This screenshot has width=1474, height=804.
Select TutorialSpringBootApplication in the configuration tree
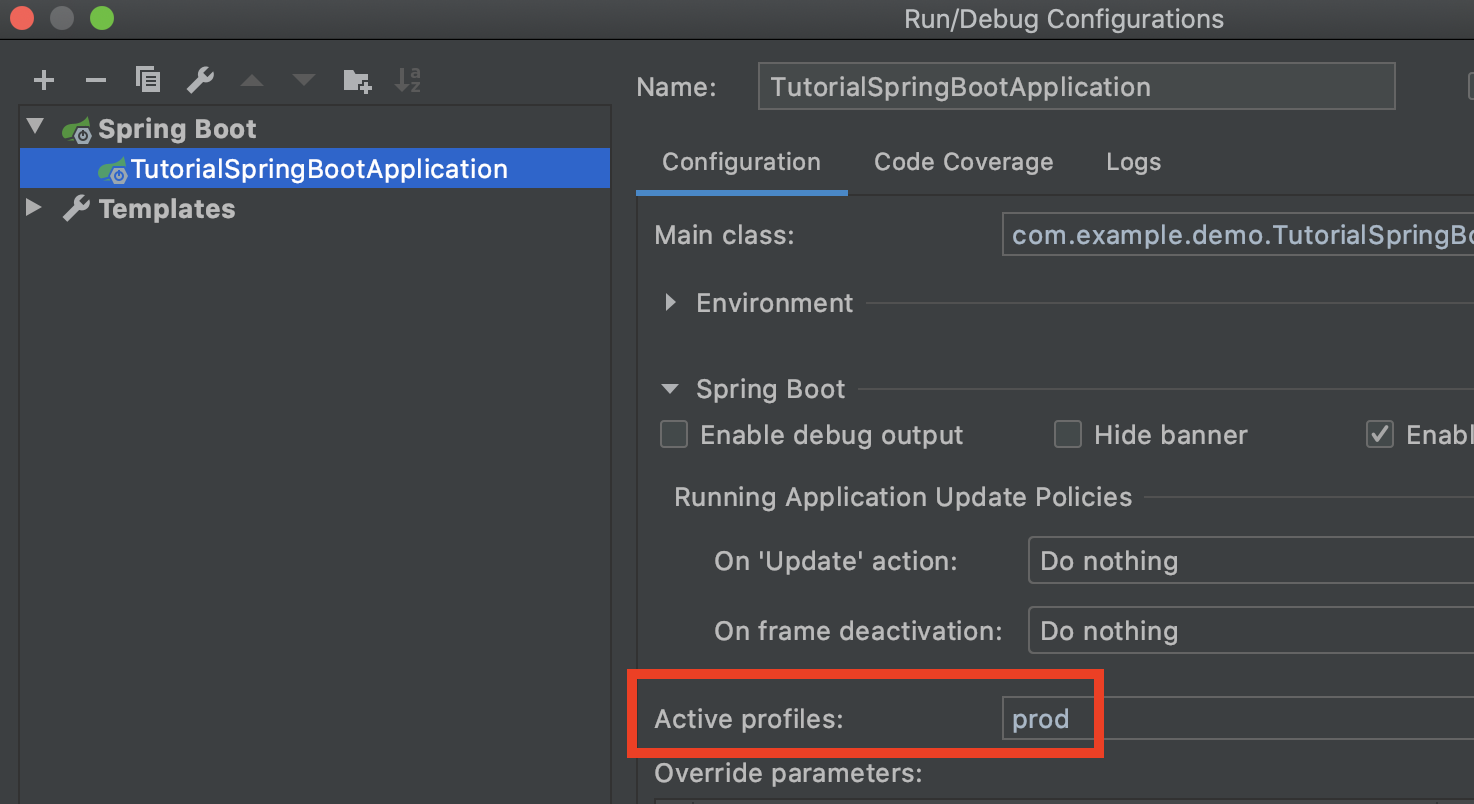pos(319,169)
